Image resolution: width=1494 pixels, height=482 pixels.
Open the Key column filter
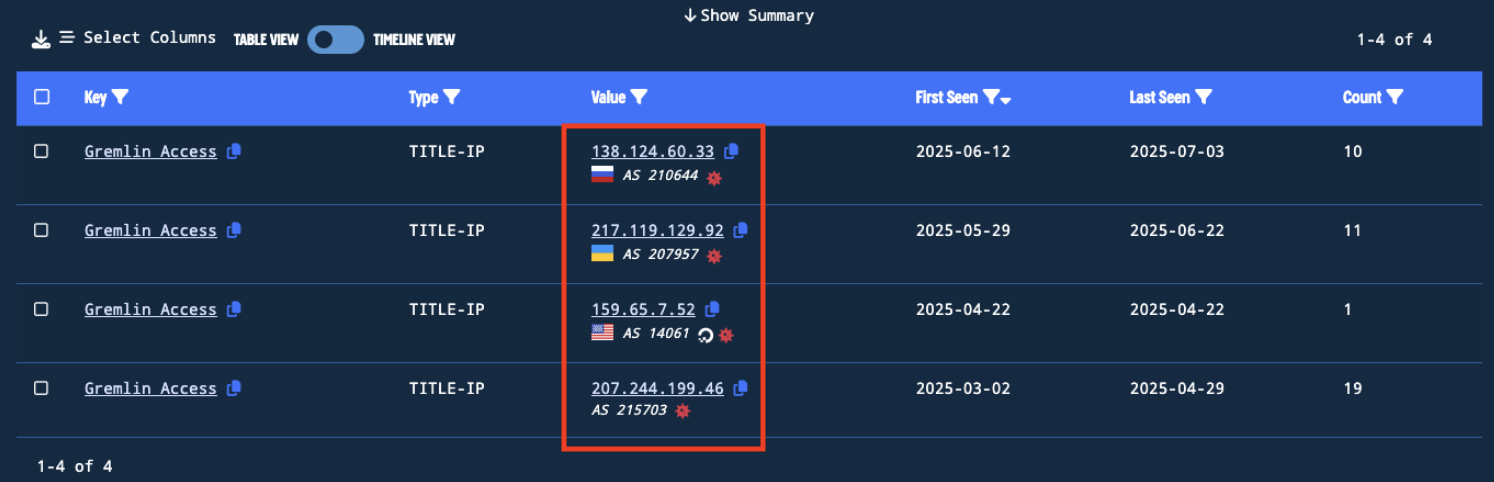tap(120, 97)
